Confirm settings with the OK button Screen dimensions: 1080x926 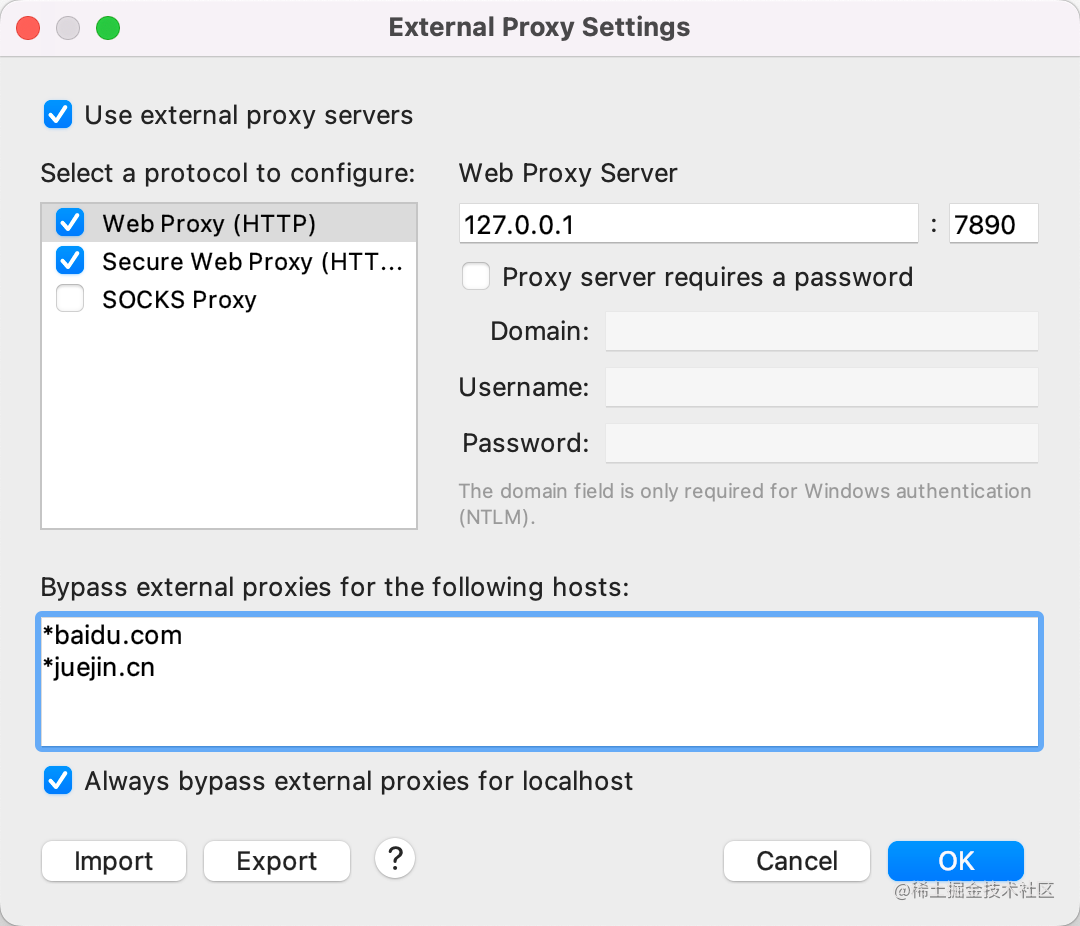(956, 861)
